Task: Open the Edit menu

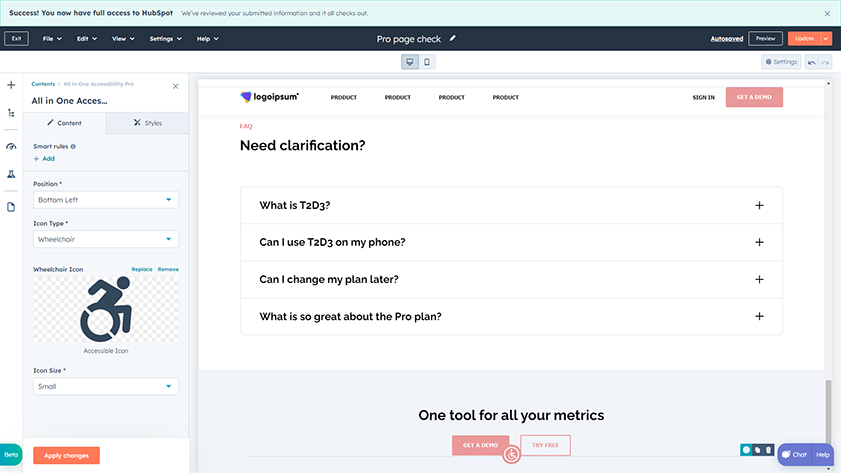Action: point(86,39)
